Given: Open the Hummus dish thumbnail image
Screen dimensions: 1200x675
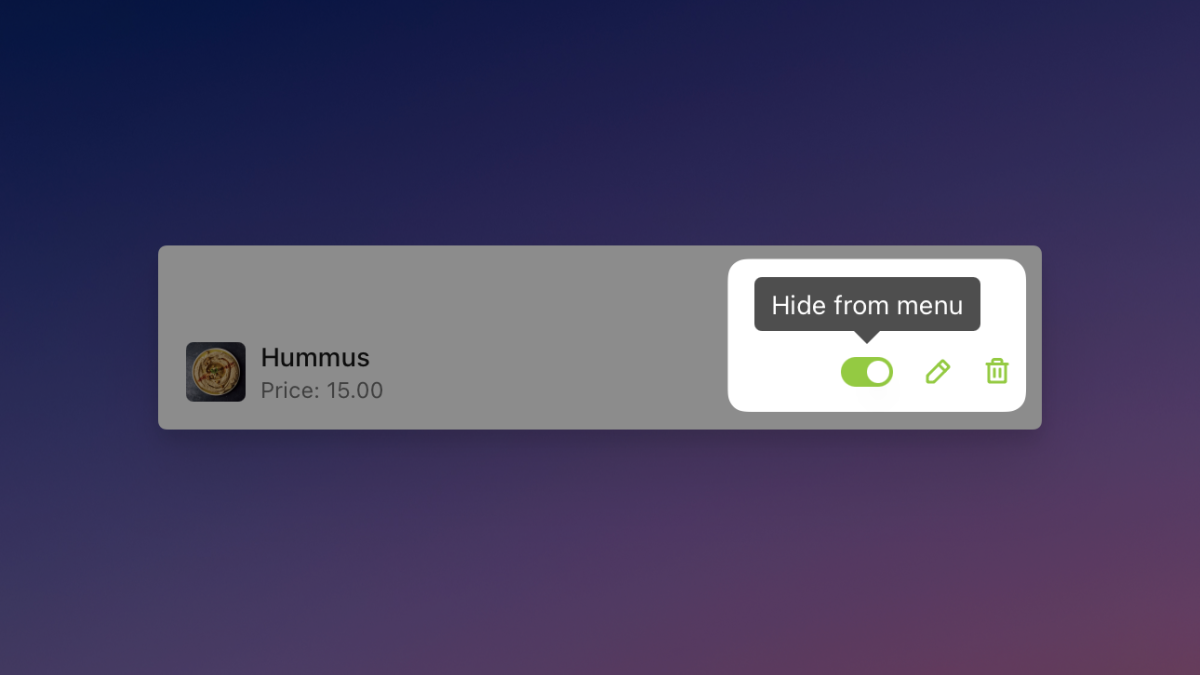Looking at the screenshot, I should (215, 372).
